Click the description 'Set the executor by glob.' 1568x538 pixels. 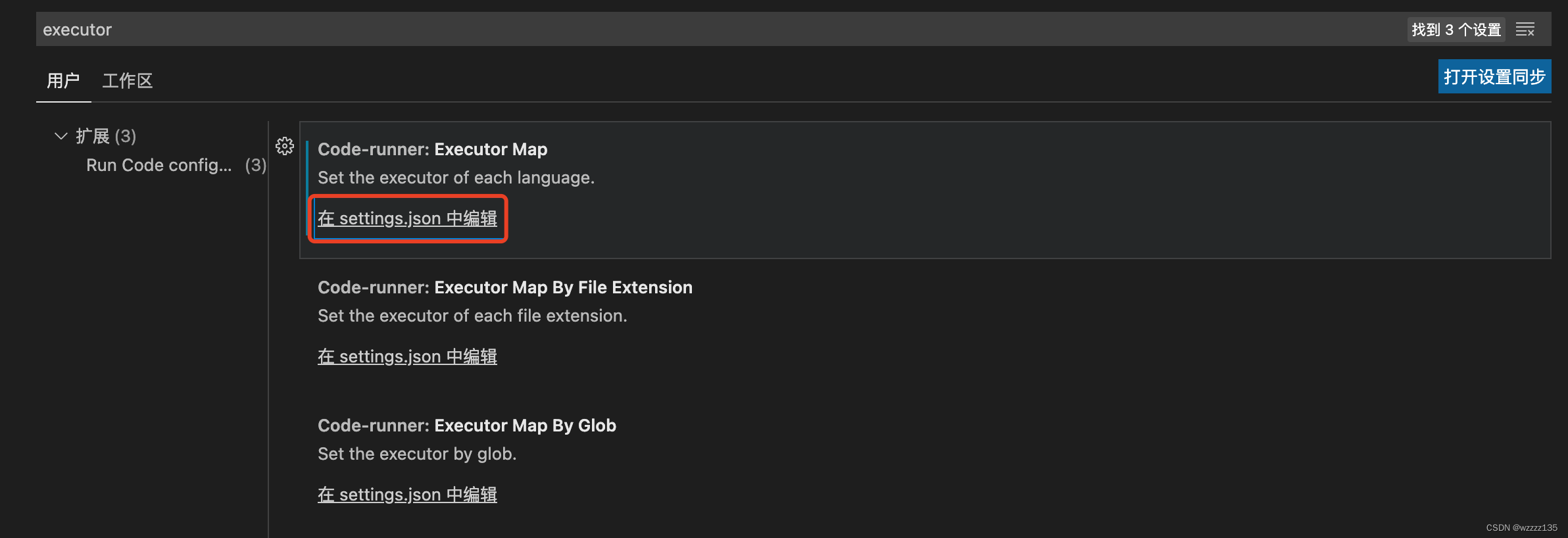(x=417, y=454)
